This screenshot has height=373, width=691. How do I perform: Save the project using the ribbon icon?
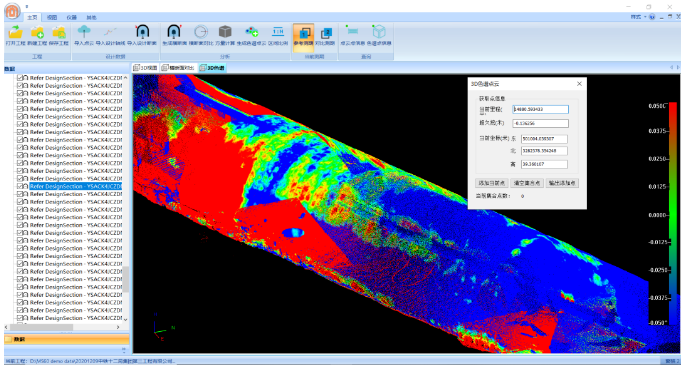point(59,35)
